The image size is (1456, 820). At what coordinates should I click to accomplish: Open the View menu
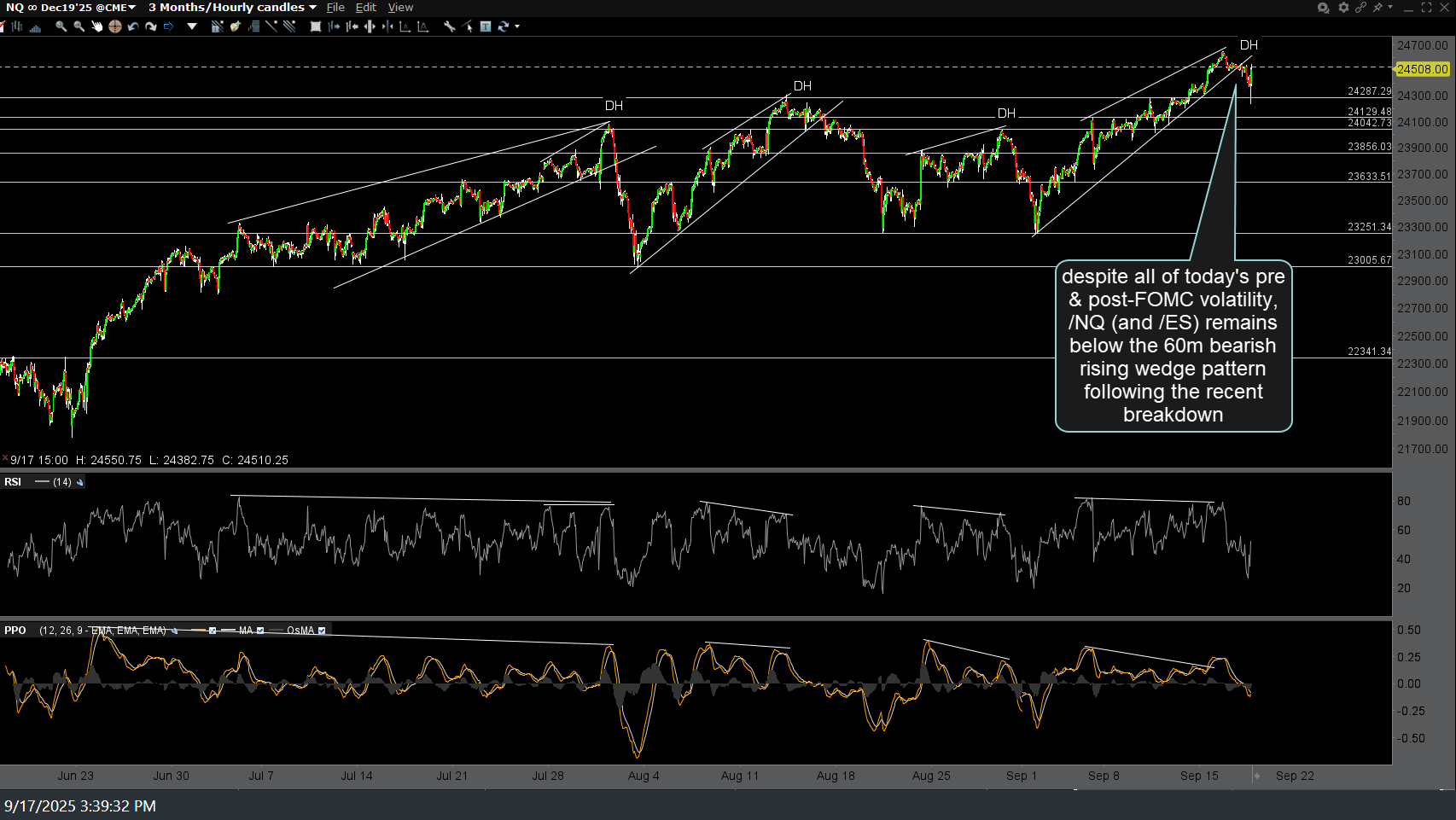coord(400,7)
